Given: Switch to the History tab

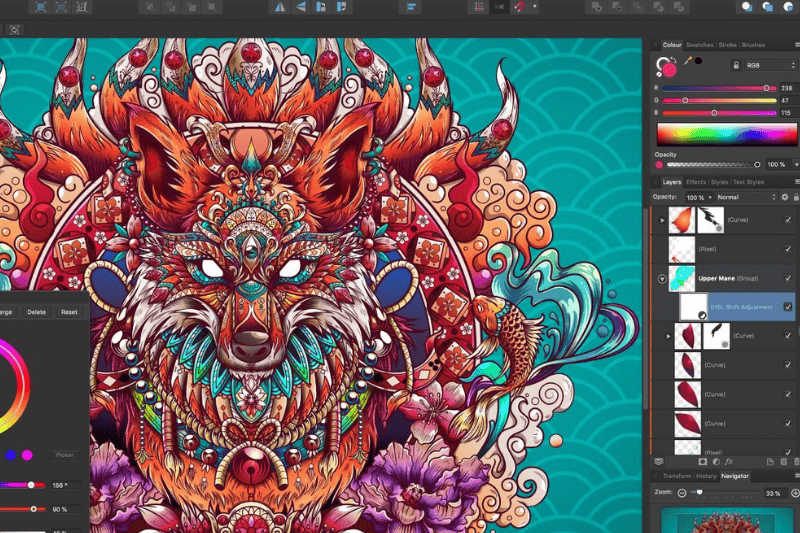Looking at the screenshot, I should (706, 476).
